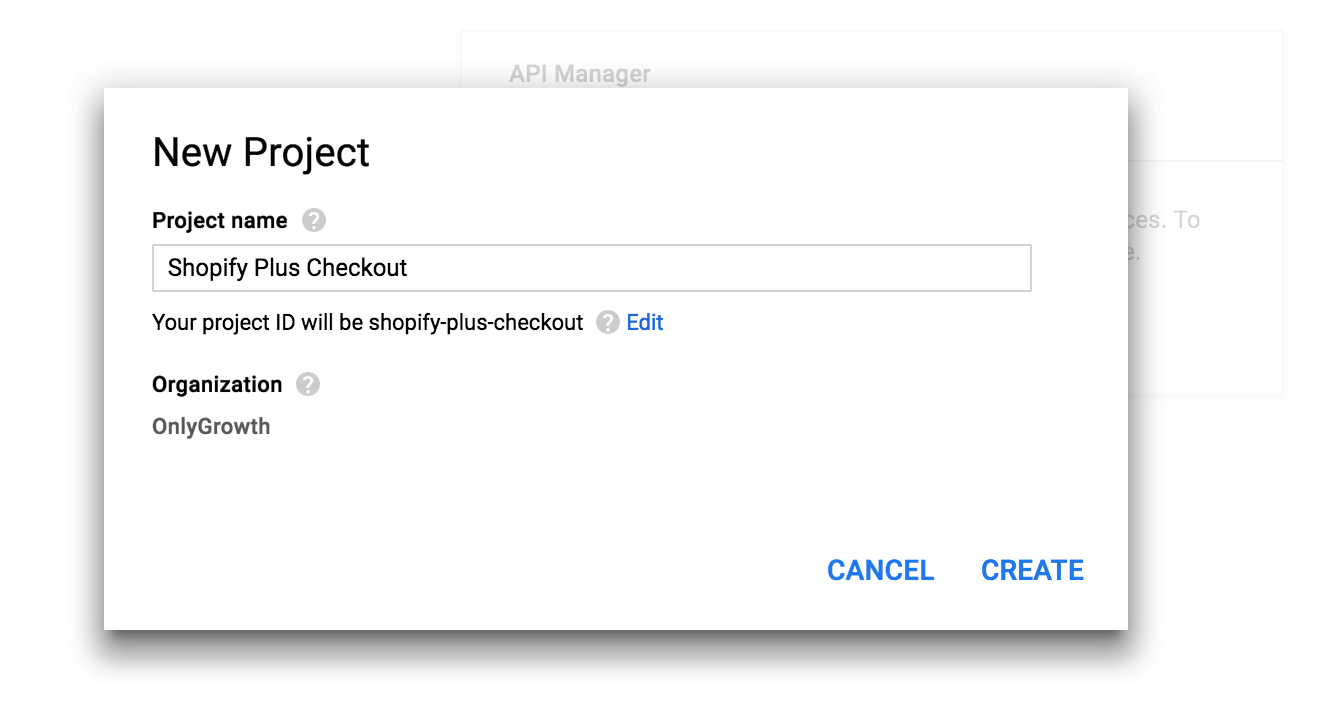This screenshot has width=1322, height=702.
Task: Click the Edit link for project ID
Action: (645, 322)
